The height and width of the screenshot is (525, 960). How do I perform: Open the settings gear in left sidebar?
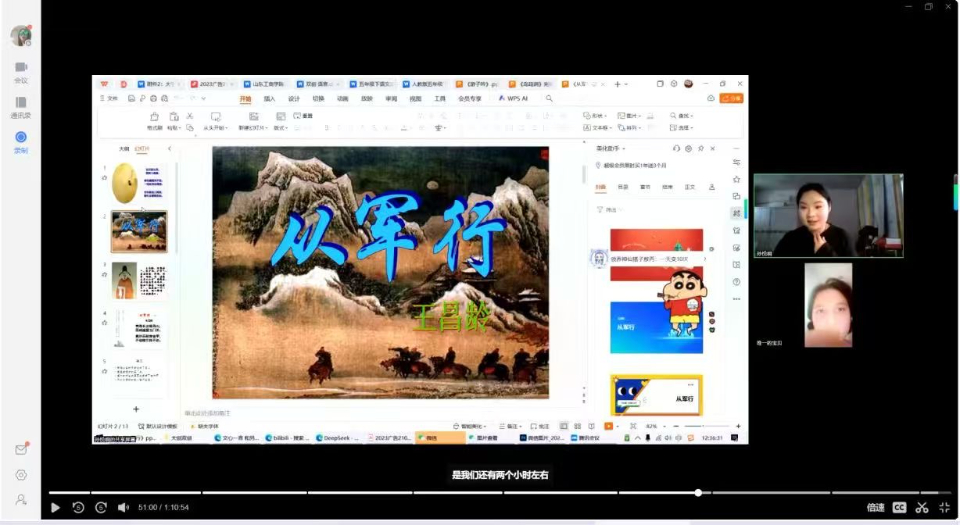21,475
